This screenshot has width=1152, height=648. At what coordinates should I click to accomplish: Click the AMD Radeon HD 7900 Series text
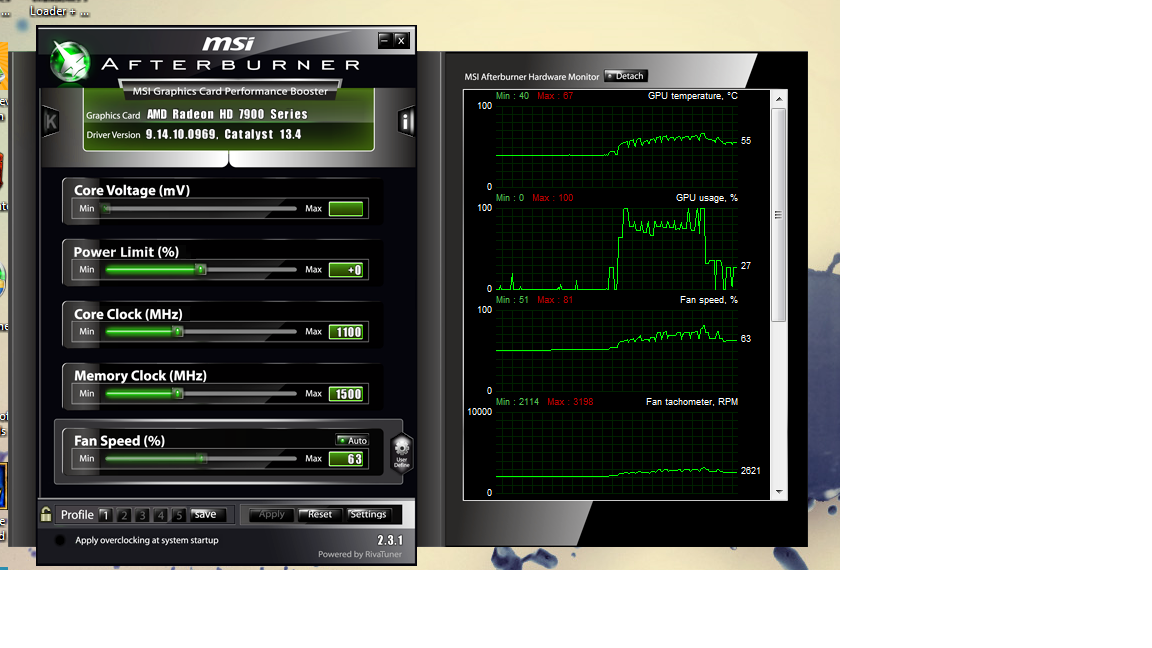227,114
